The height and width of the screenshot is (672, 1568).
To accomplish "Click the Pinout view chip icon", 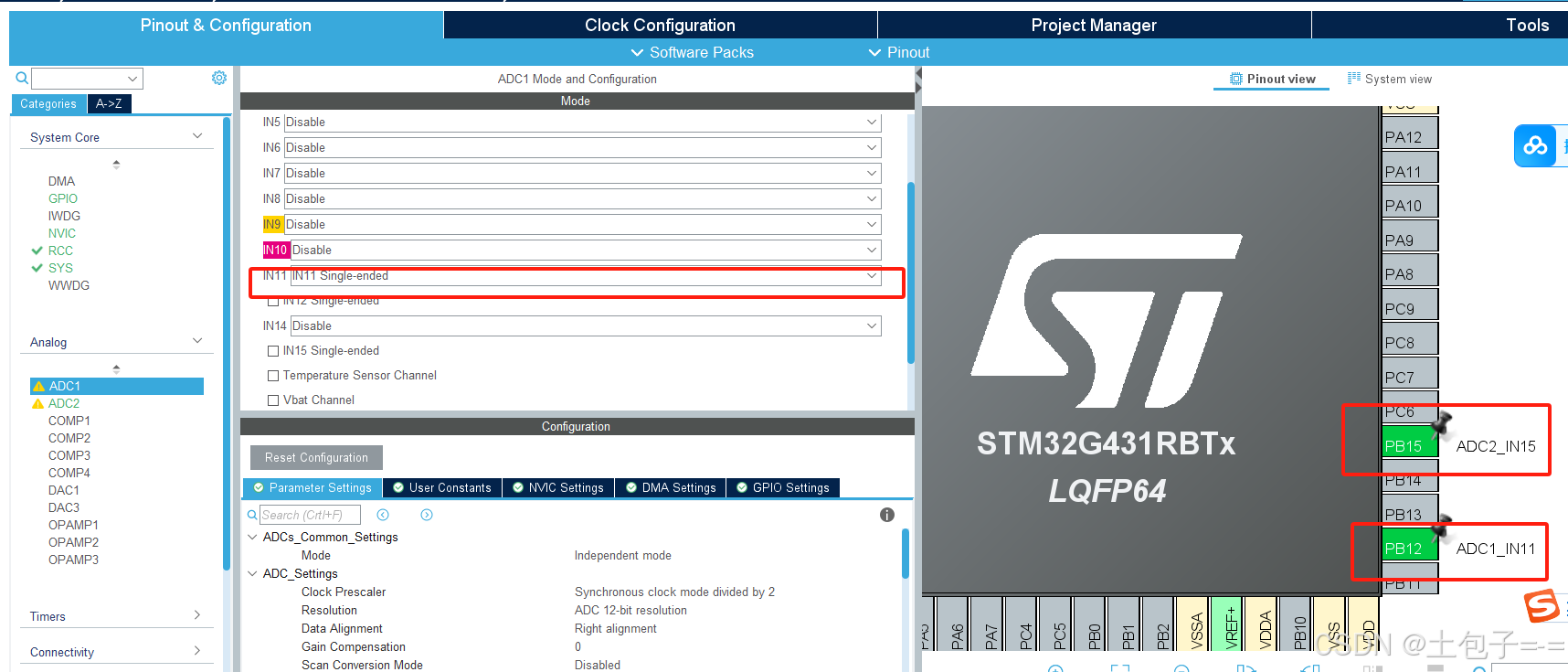I will coord(1236,79).
